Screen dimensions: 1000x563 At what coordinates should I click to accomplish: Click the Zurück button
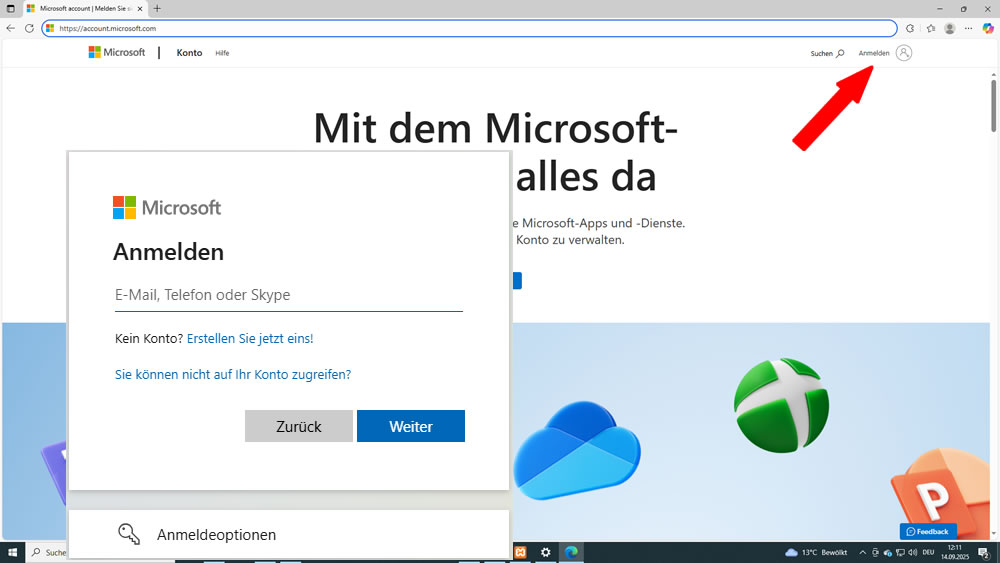[x=298, y=426]
